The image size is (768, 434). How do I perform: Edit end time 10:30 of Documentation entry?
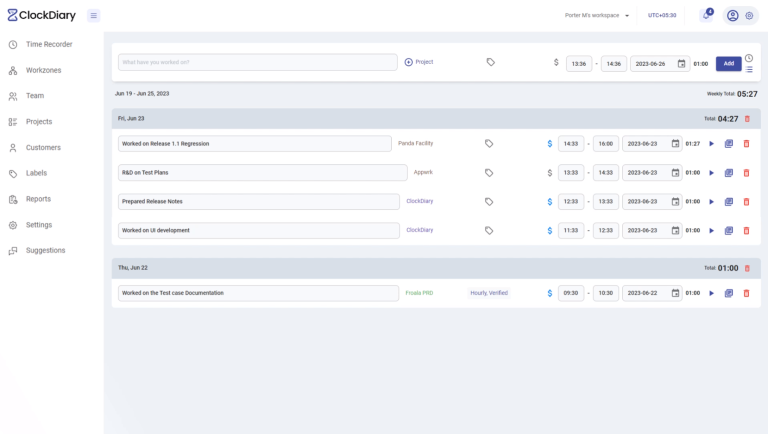(605, 293)
